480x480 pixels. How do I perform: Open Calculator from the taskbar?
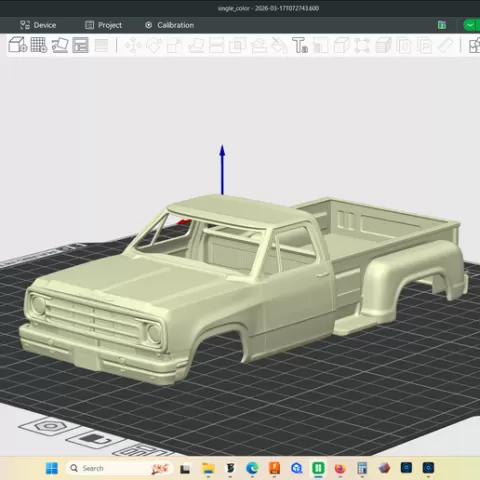[x=362, y=468]
